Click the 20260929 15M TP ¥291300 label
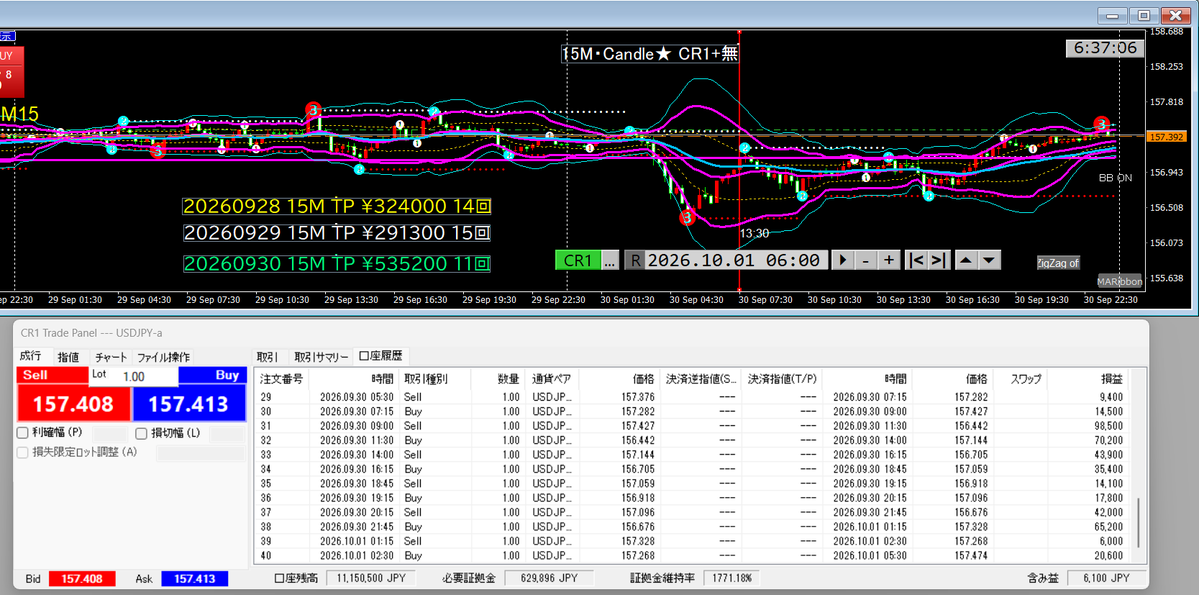 (x=336, y=232)
